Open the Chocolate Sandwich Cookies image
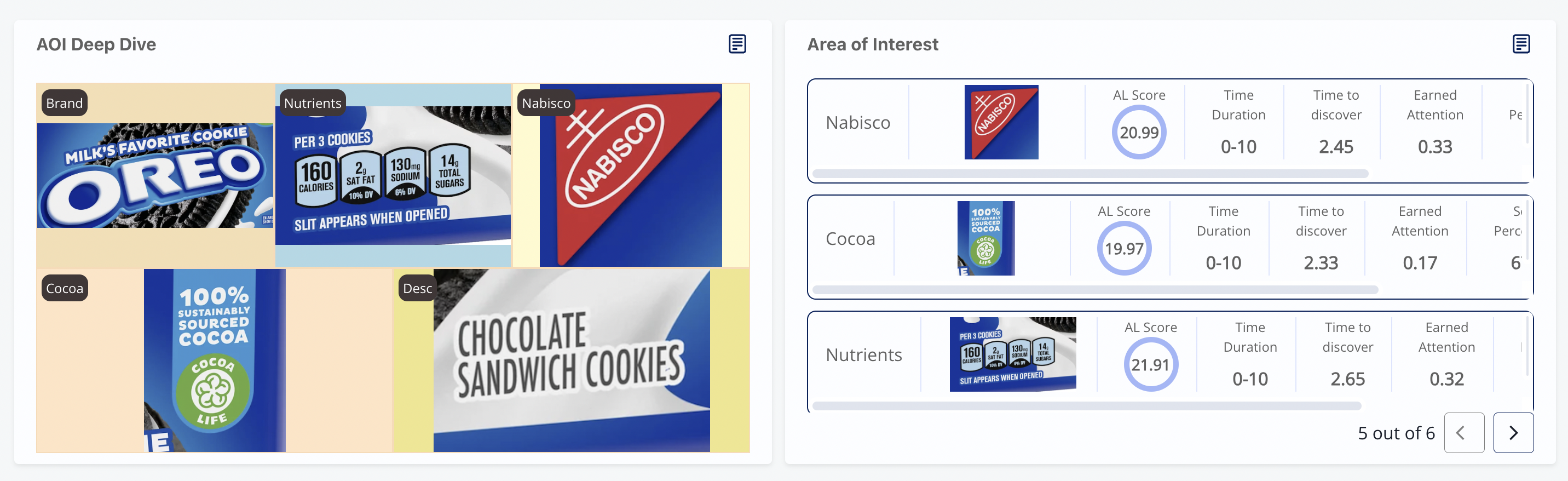 (x=572, y=360)
